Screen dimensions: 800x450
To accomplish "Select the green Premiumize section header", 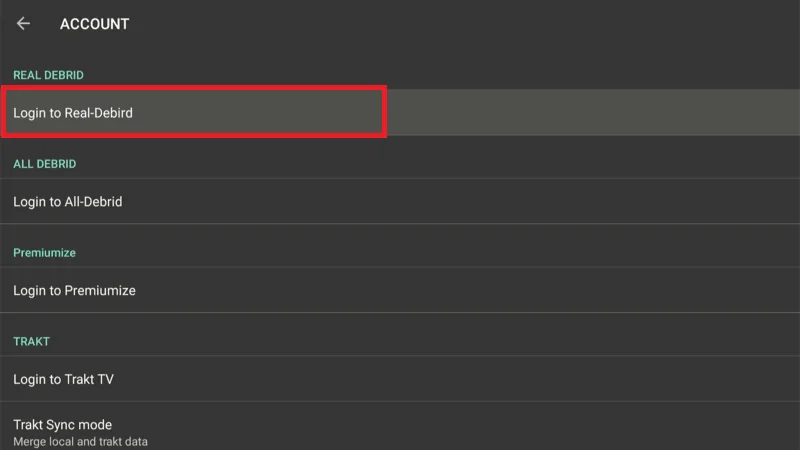I will click(44, 253).
